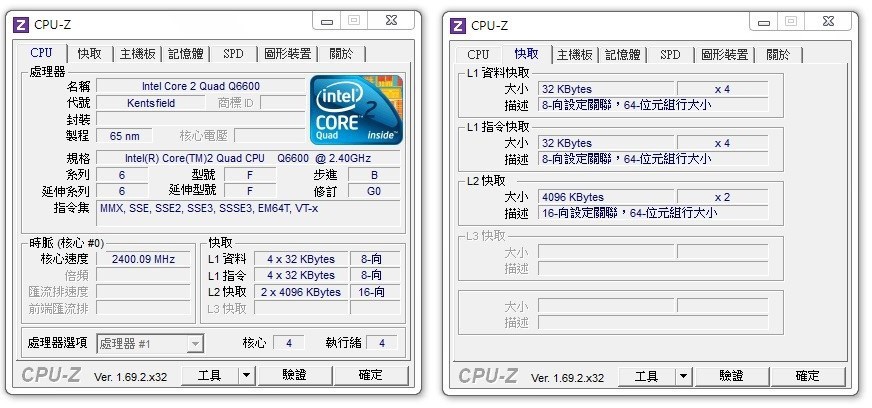Click the L2 cache size field 4096 KBytes

click(x=606, y=197)
